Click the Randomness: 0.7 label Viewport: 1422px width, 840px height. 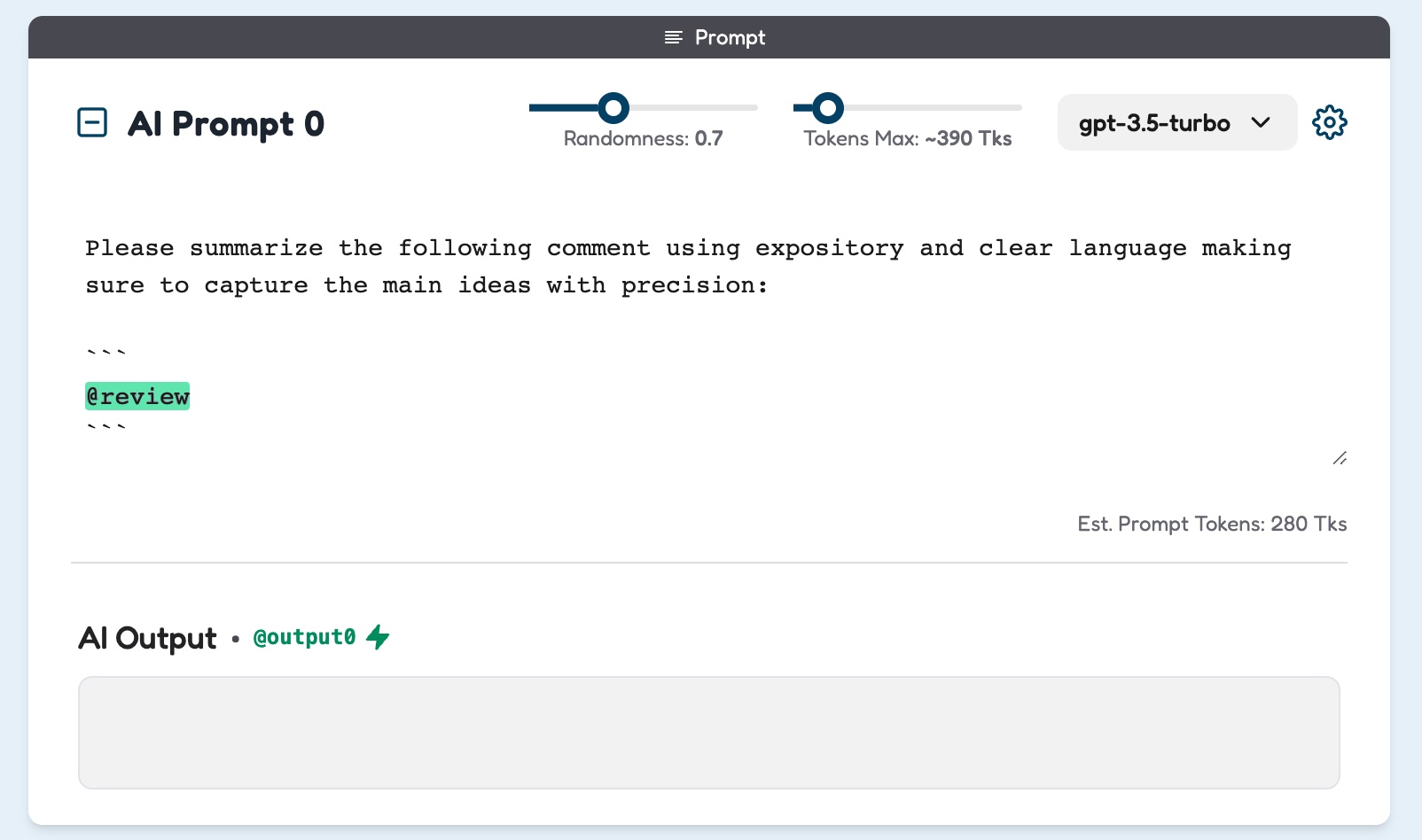(643, 138)
